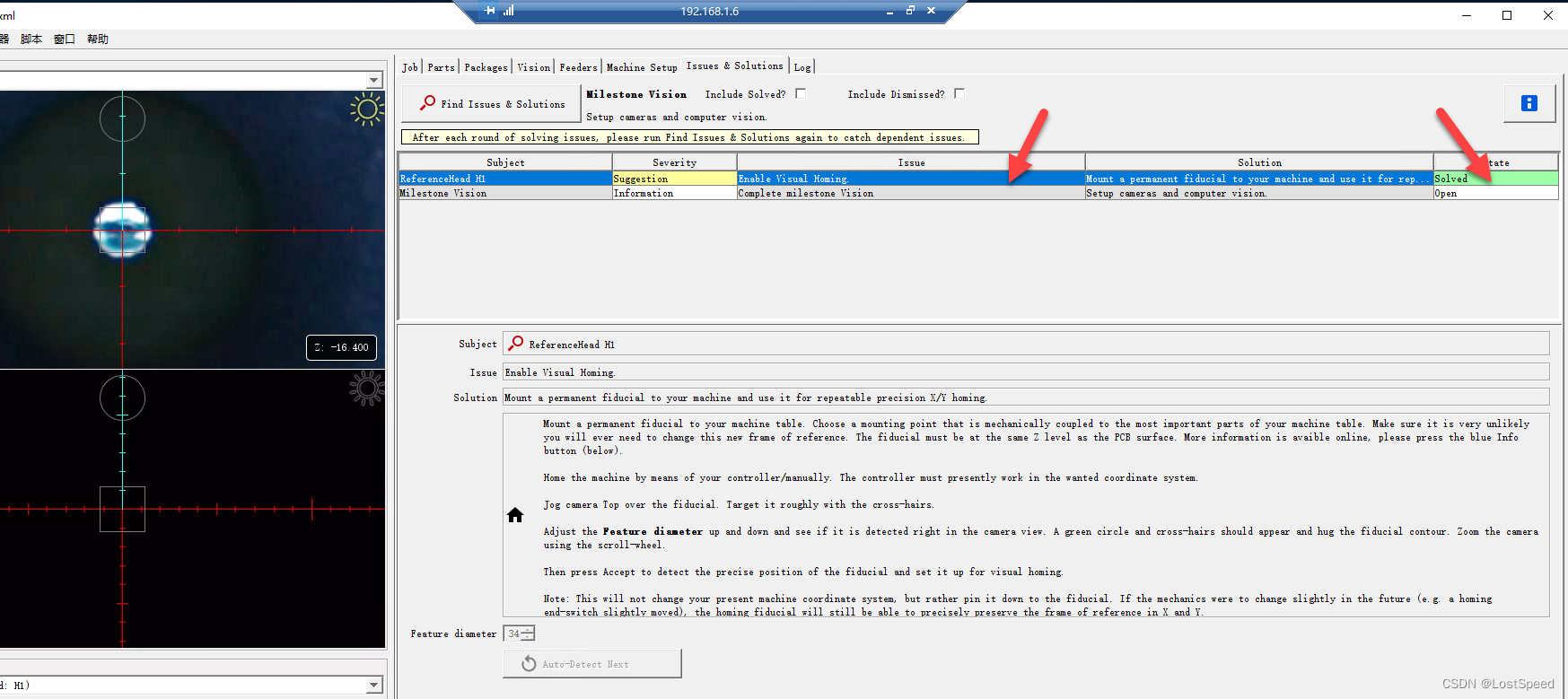This screenshot has width=1568, height=699.
Task: Enable Include Solved checkbox
Action: coord(801,93)
